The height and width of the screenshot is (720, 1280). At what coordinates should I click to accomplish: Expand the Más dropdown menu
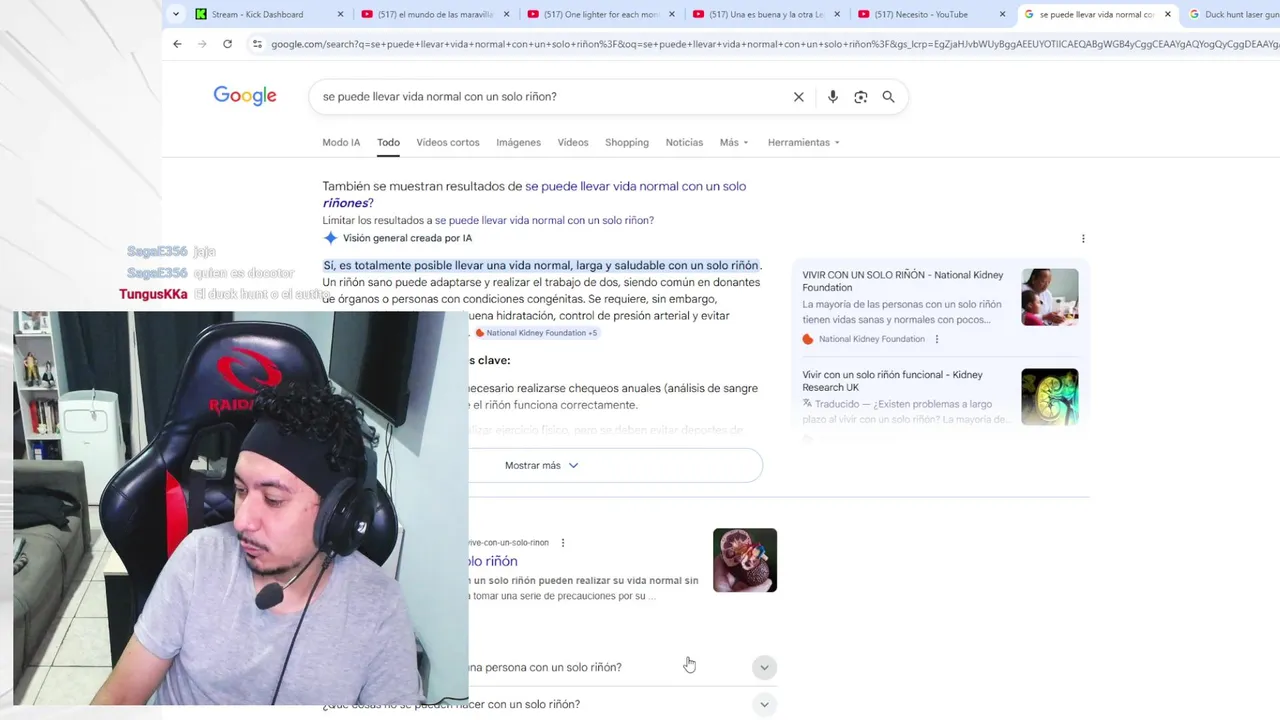pos(734,142)
